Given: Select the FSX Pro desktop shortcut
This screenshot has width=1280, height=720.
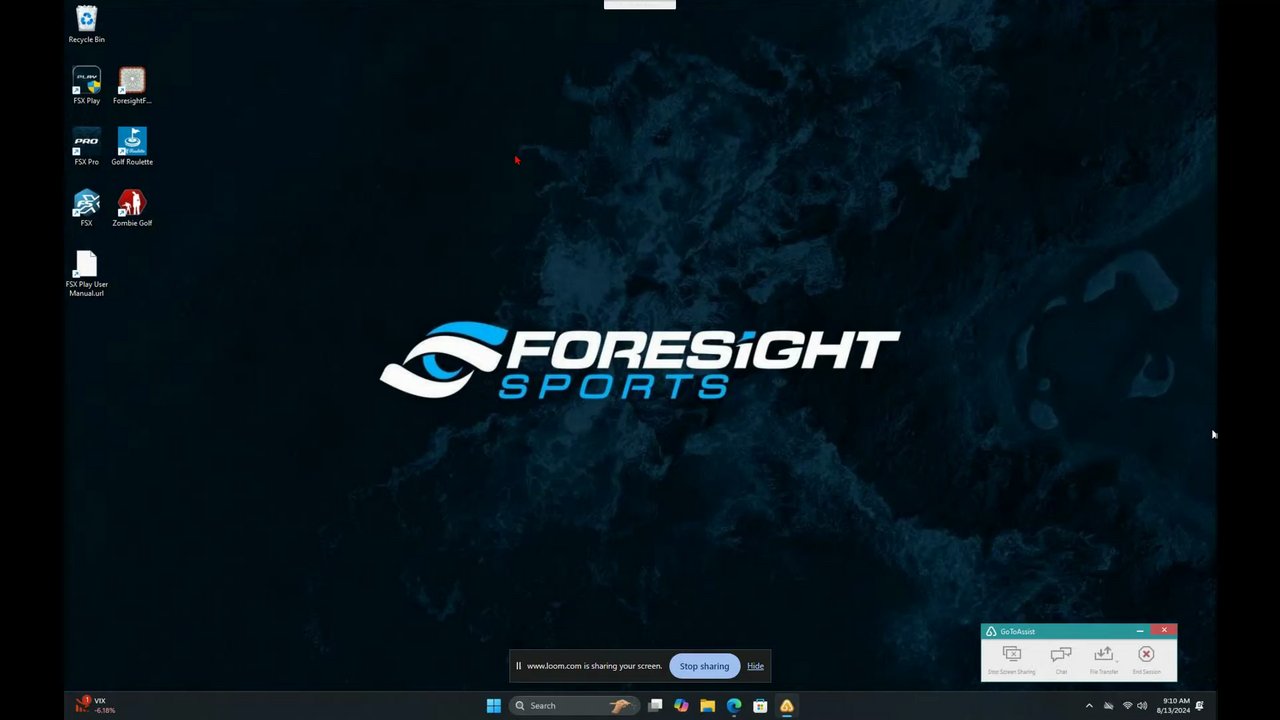Looking at the screenshot, I should tap(87, 146).
